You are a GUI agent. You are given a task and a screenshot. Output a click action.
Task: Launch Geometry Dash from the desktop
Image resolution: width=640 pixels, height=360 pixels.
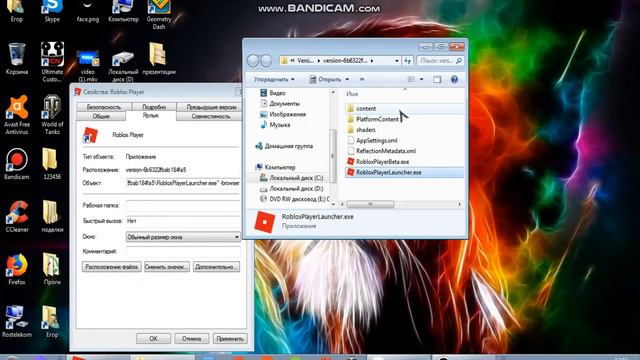tap(159, 15)
